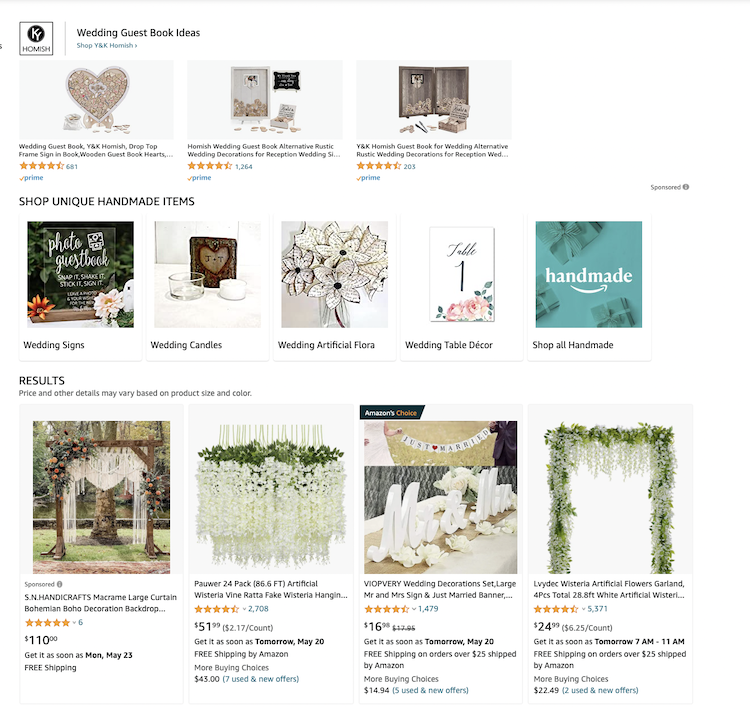Viewport: 750px width, 709px height.
Task: Expand rating dropdown chevron for Pauwer wisteria
Action: coord(244,609)
